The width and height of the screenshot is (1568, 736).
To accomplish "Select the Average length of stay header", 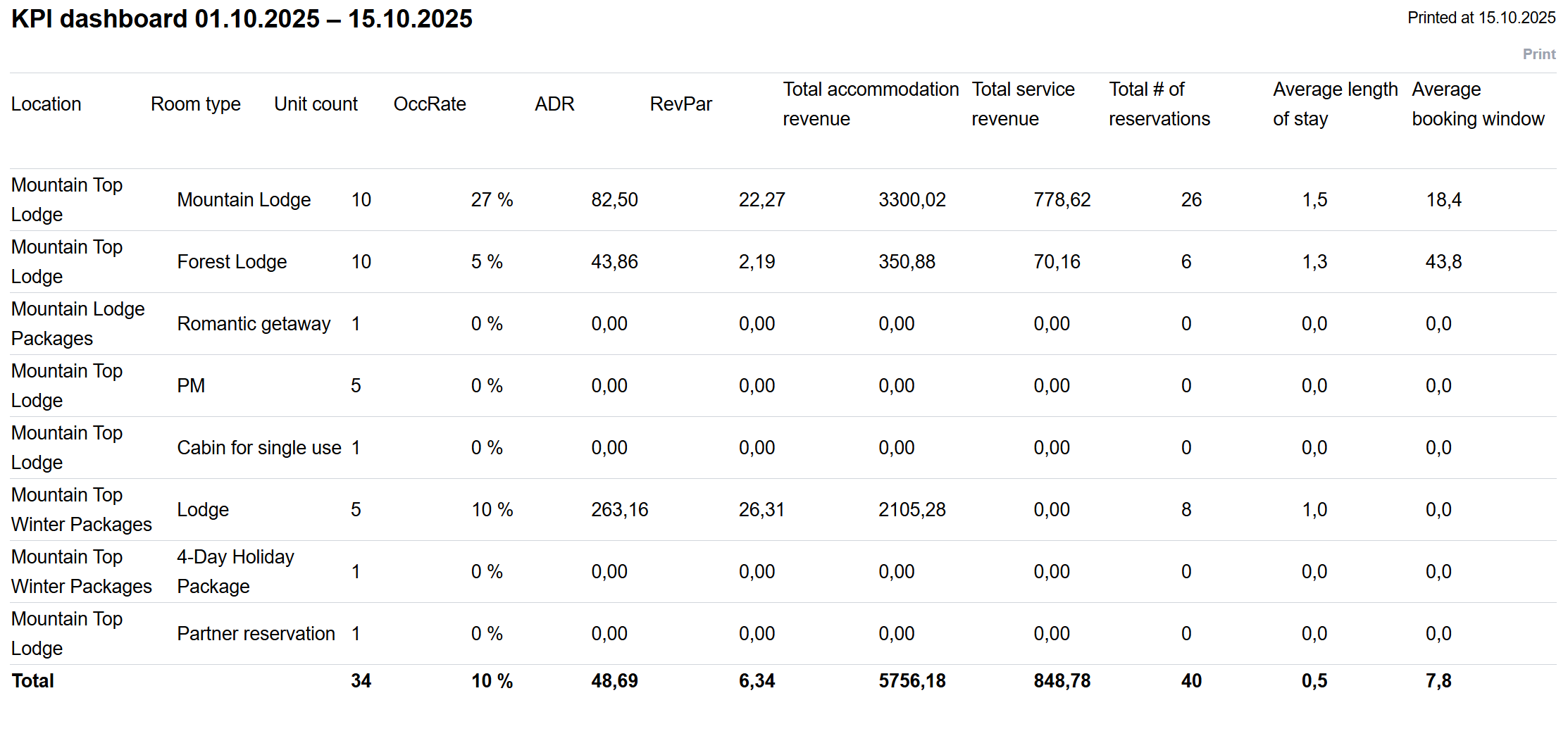I will (1335, 104).
